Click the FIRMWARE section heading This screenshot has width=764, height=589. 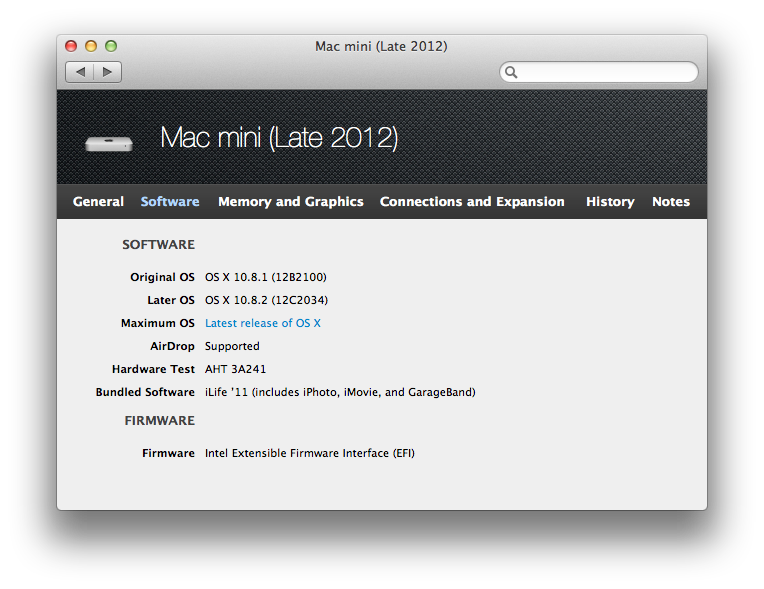(159, 420)
